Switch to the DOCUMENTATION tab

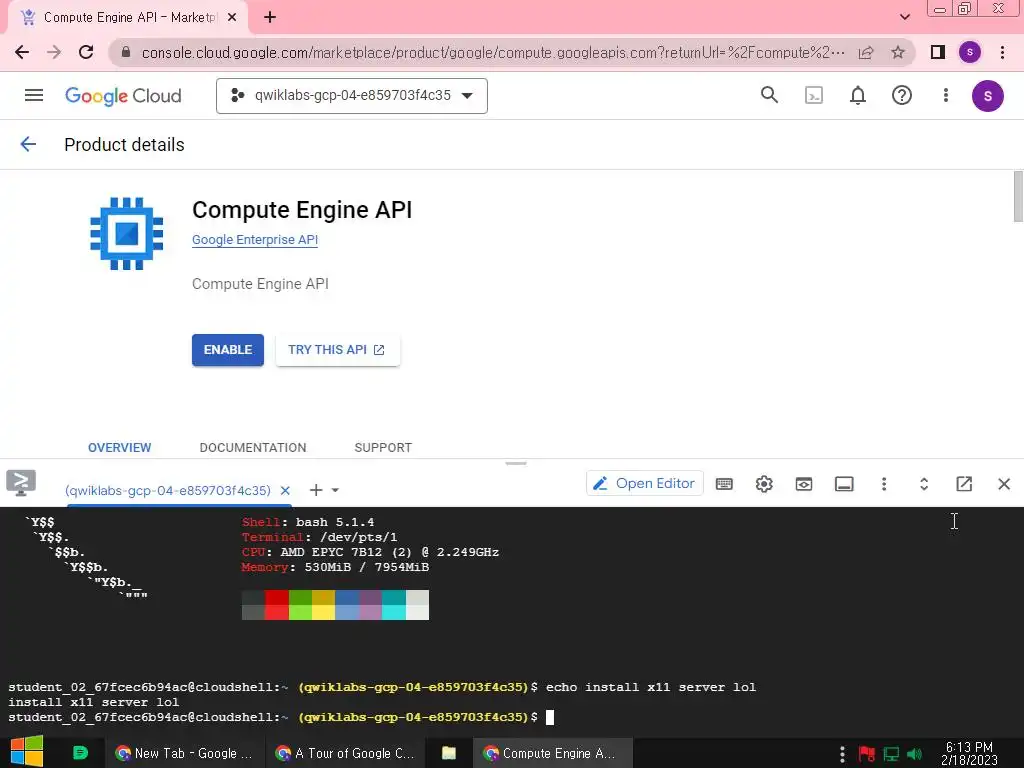click(x=253, y=447)
